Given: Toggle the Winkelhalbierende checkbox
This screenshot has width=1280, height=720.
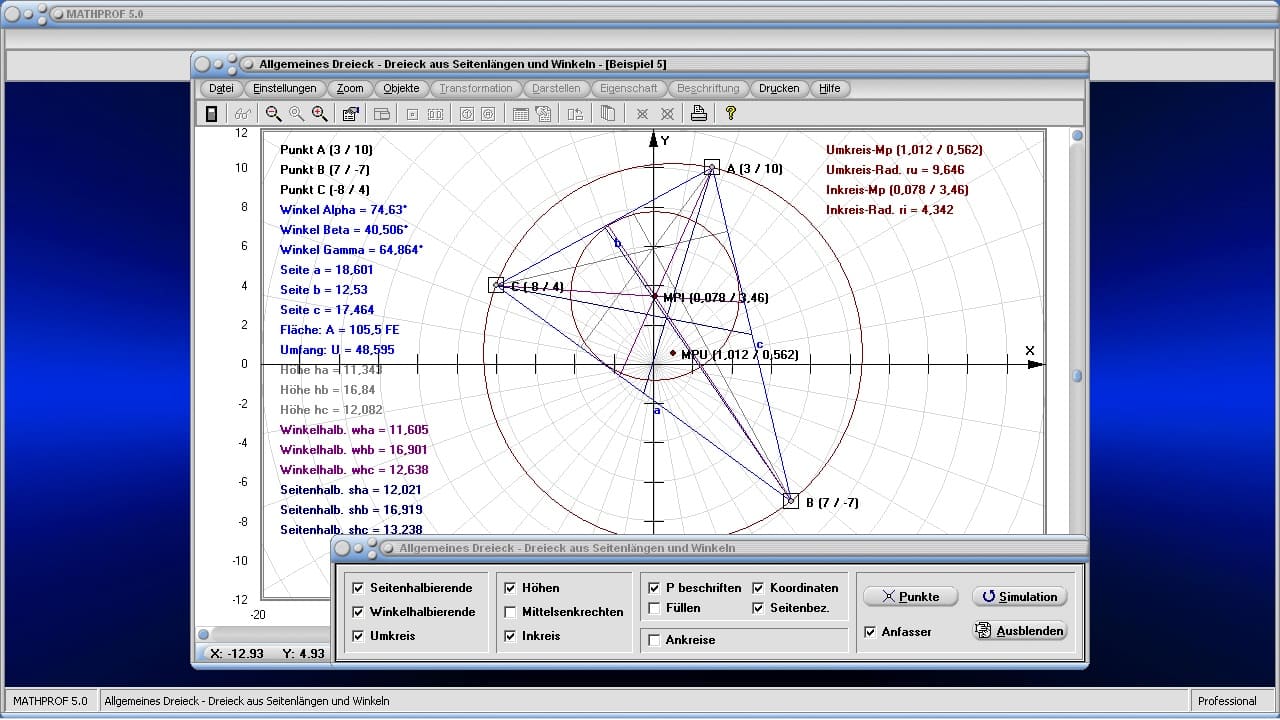Looking at the screenshot, I should [358, 612].
